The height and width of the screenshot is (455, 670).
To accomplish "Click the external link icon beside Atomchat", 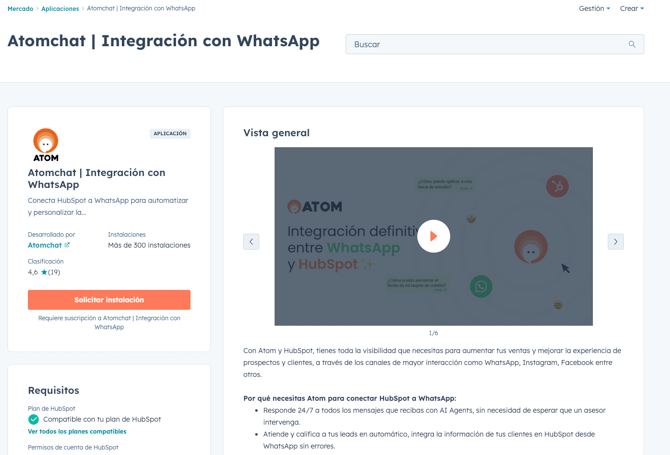I will point(67,245).
